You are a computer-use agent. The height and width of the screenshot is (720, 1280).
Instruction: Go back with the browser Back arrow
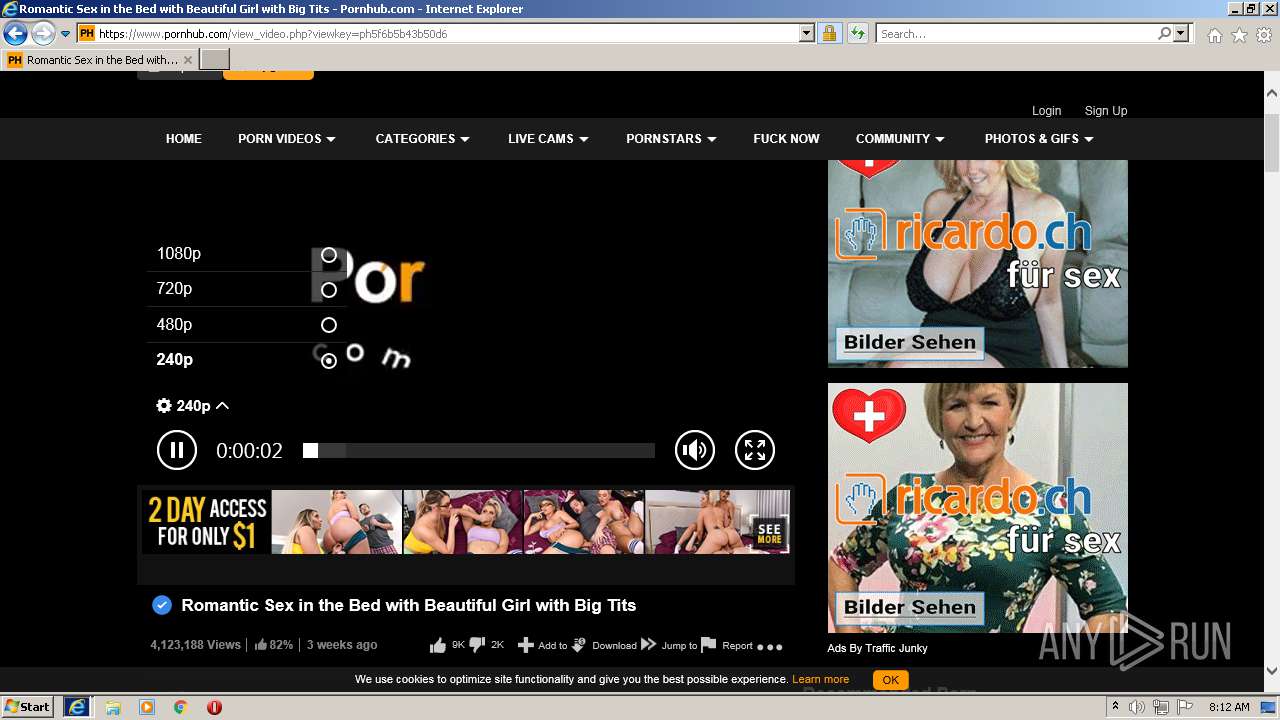coord(15,34)
